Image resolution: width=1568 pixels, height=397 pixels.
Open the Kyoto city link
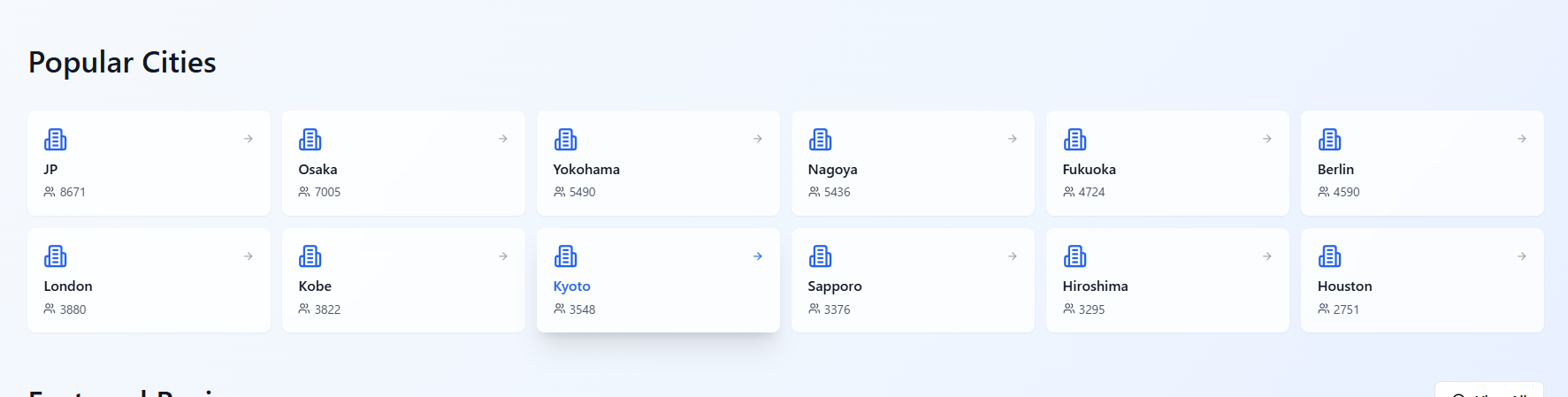tap(571, 286)
